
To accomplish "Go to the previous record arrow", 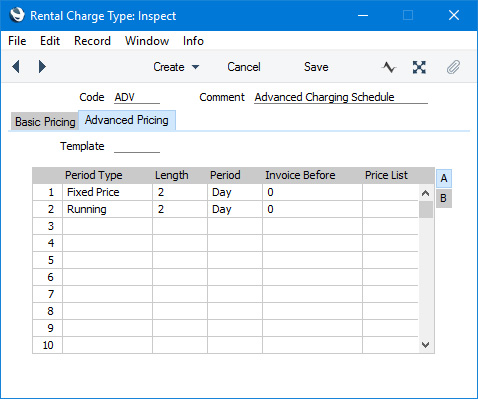I will (16, 67).
